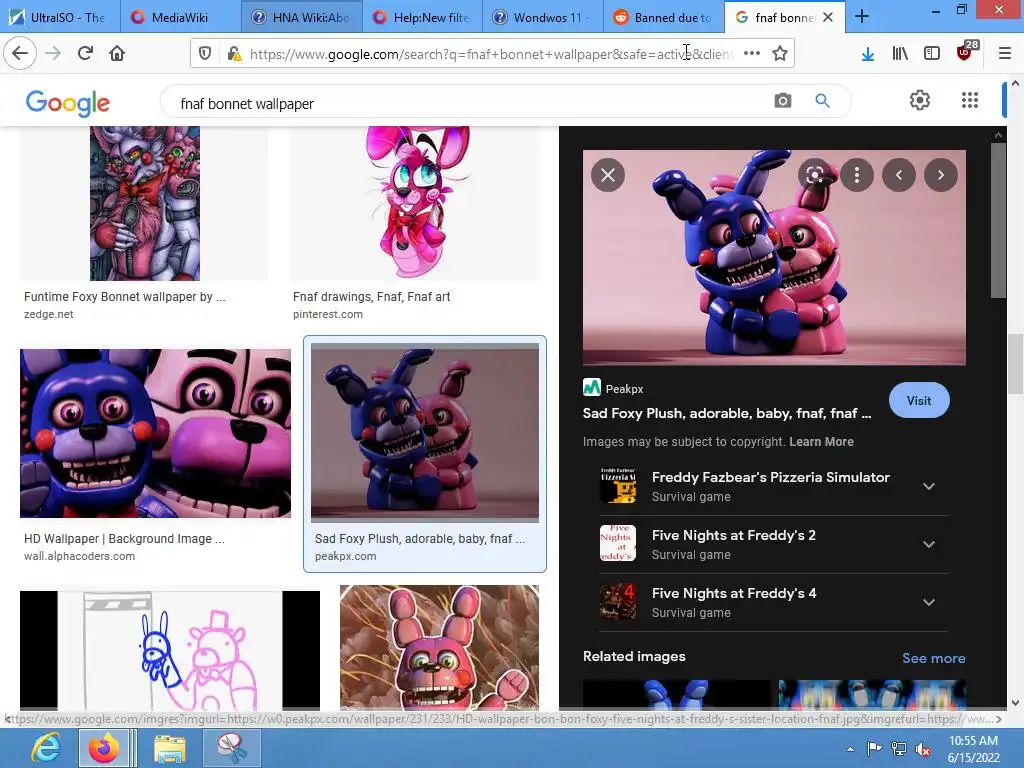Open the Snipping Tool taskbar button
Screen dimensions: 1024x768
coord(232,748)
